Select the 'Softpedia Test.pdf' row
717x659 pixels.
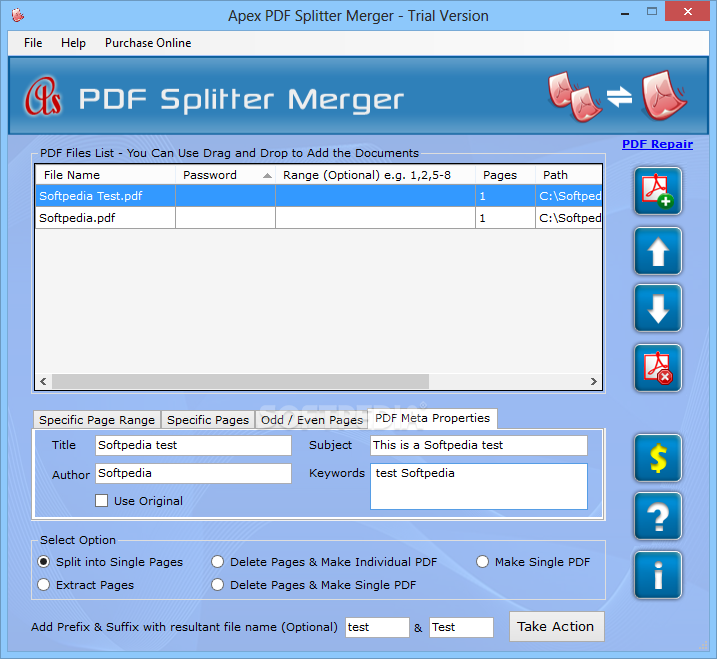[x=319, y=196]
